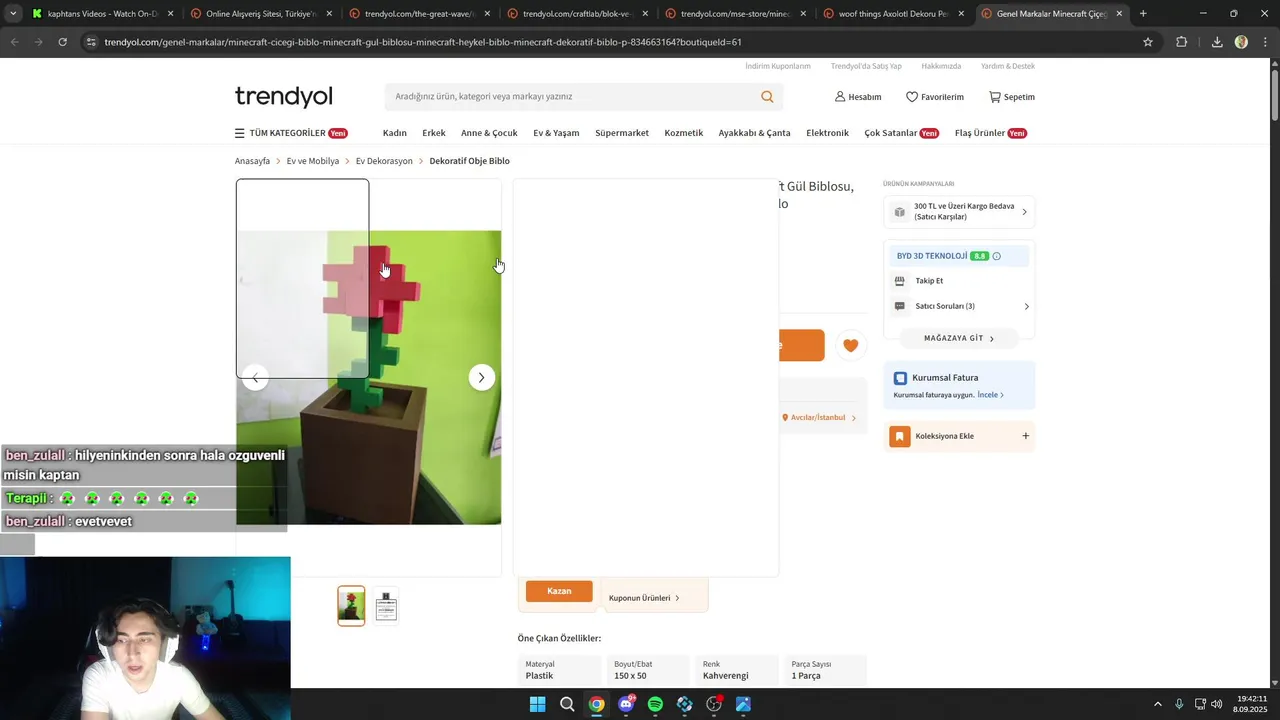Expand the Avcılar/İstanbul delivery location
1280x720 pixels.
pos(819,418)
